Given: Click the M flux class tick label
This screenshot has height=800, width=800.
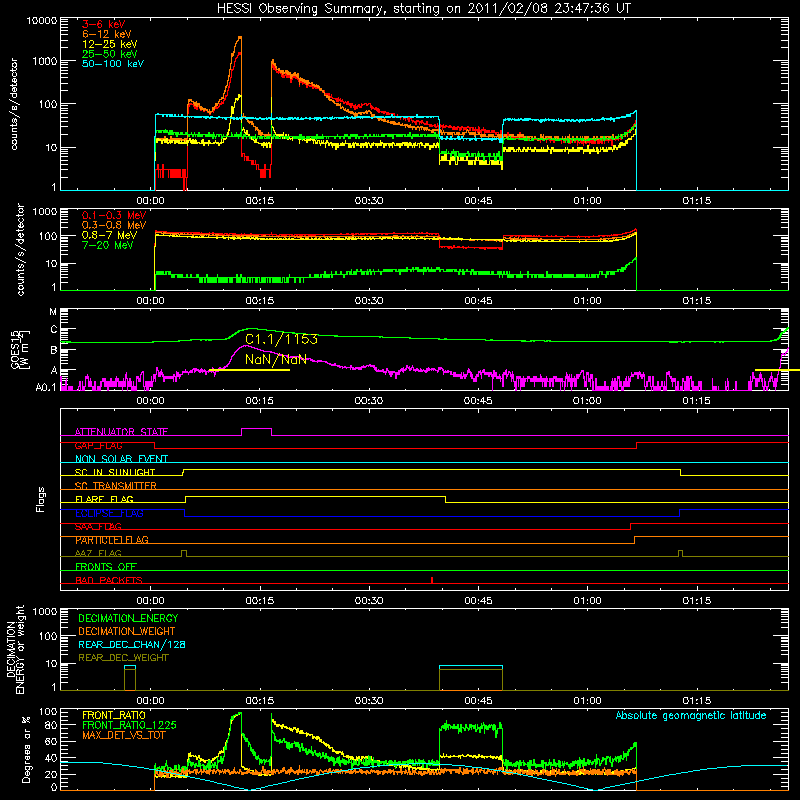Looking at the screenshot, I should click(x=53, y=311).
